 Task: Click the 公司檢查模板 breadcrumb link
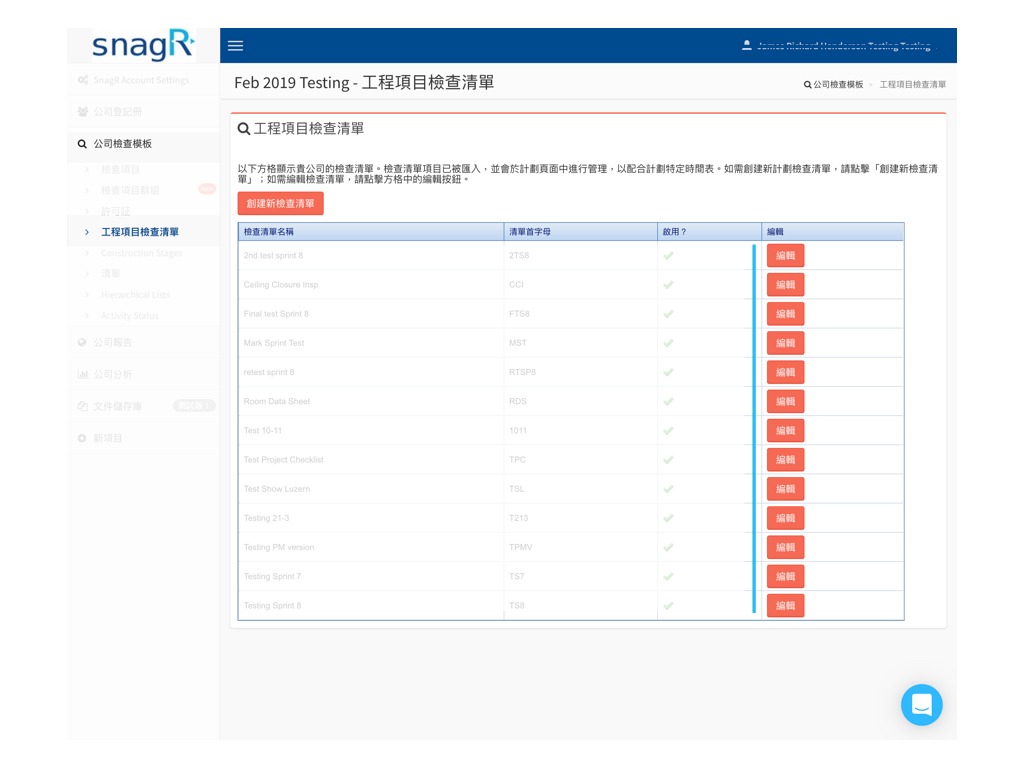pyautogui.click(x=838, y=84)
